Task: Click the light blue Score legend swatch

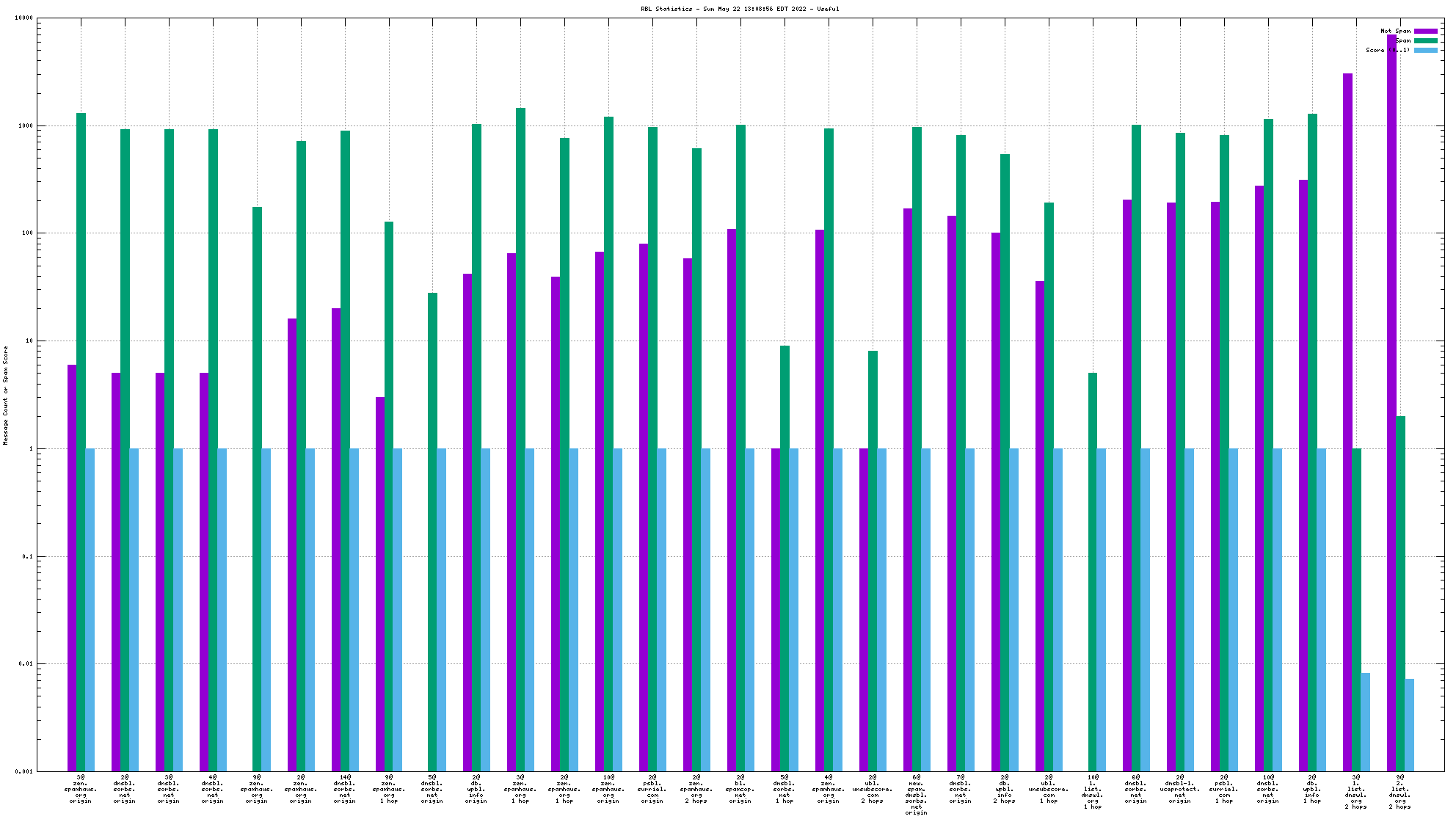Action: coord(1425,50)
